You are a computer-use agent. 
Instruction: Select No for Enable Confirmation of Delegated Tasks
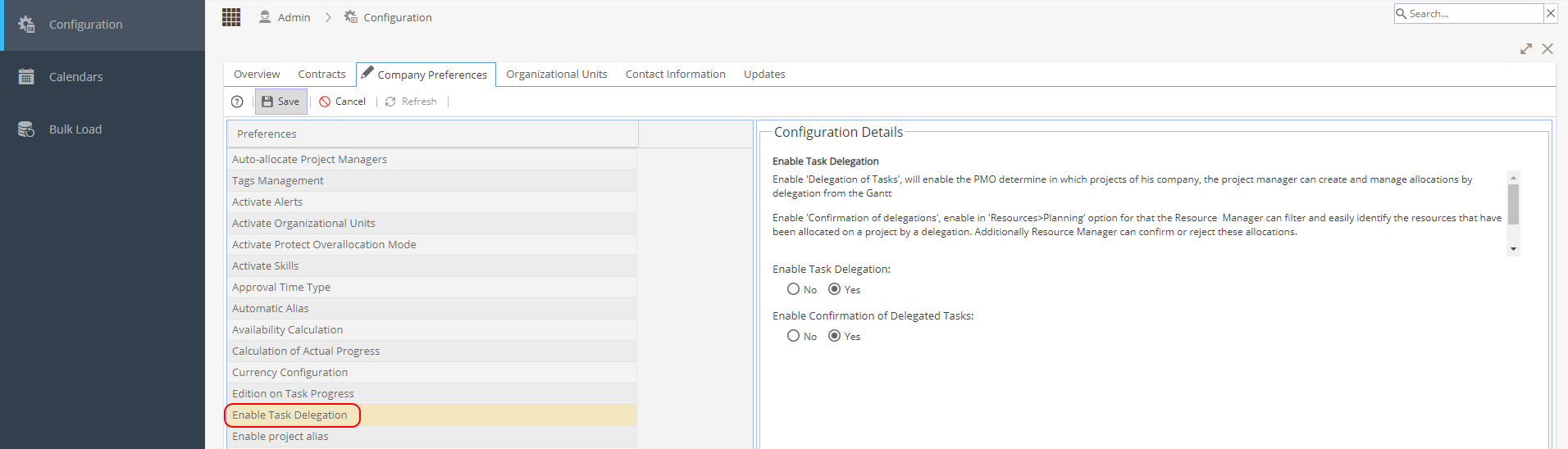(793, 335)
